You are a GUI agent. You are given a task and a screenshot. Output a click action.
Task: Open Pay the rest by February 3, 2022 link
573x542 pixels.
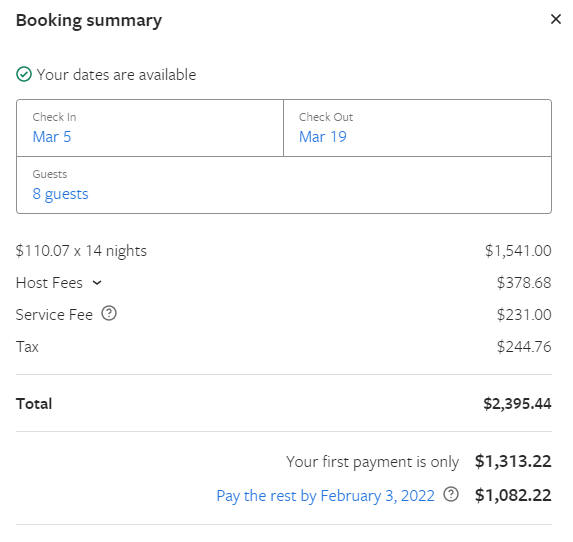[x=325, y=496]
